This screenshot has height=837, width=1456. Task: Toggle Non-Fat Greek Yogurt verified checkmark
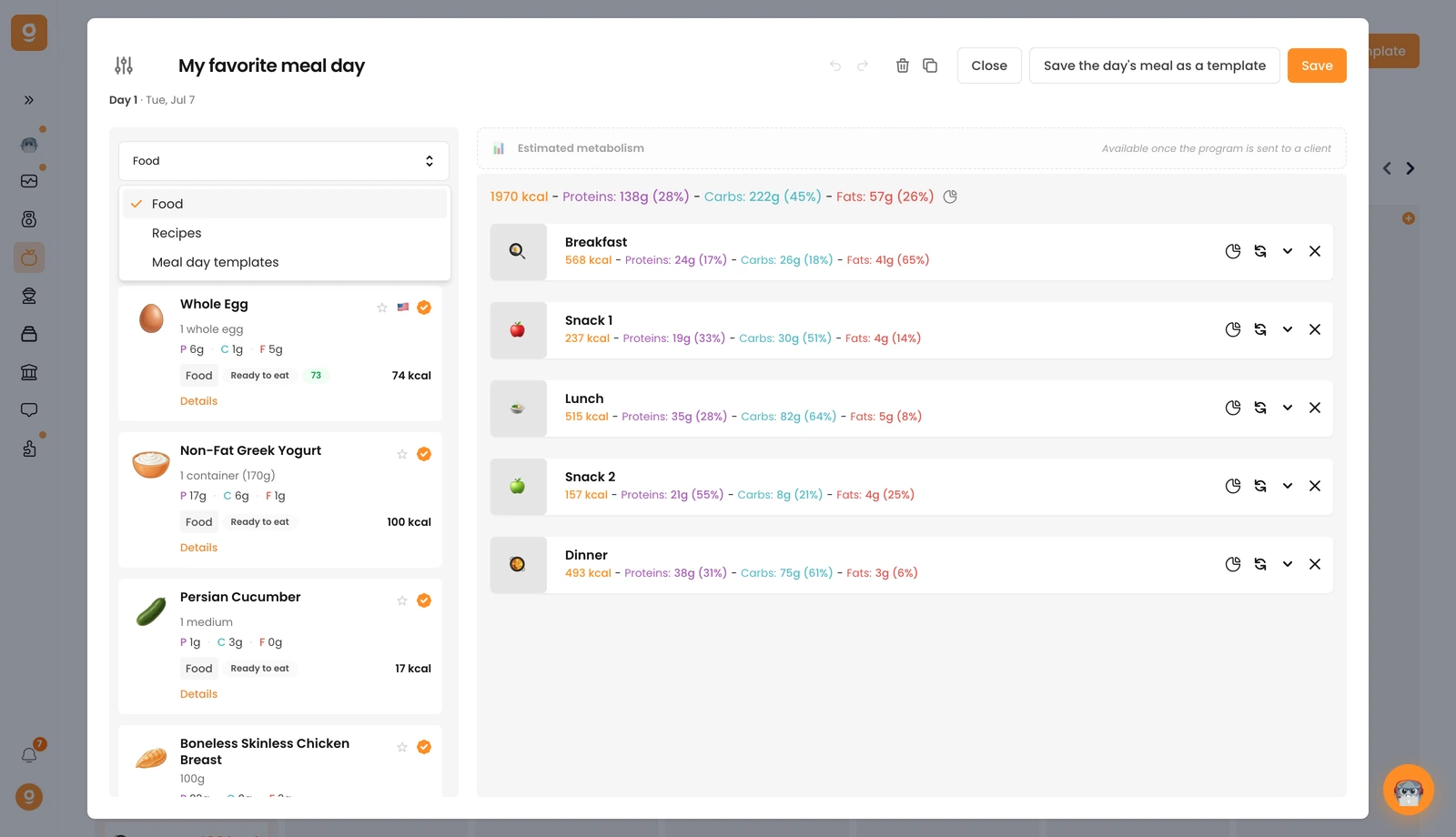point(424,454)
